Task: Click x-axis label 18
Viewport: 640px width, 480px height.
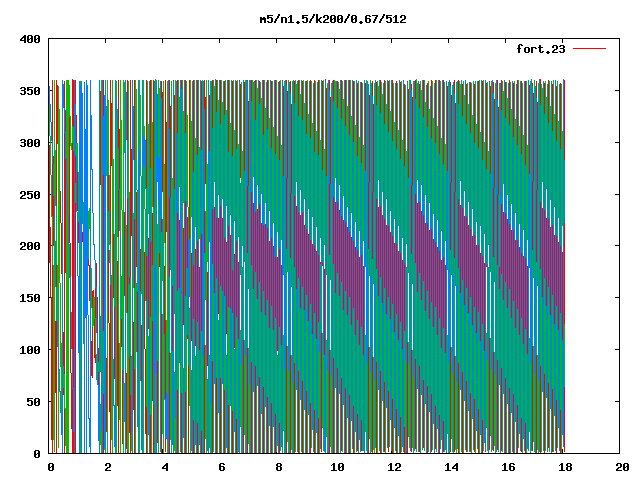Action: (x=565, y=467)
